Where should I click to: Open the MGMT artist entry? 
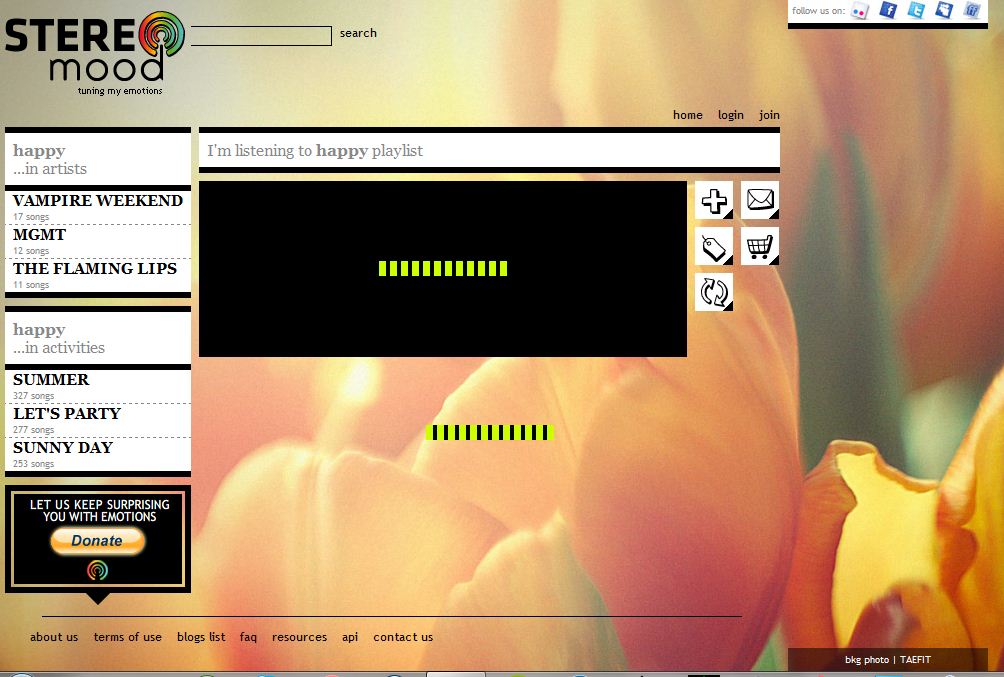(x=39, y=235)
